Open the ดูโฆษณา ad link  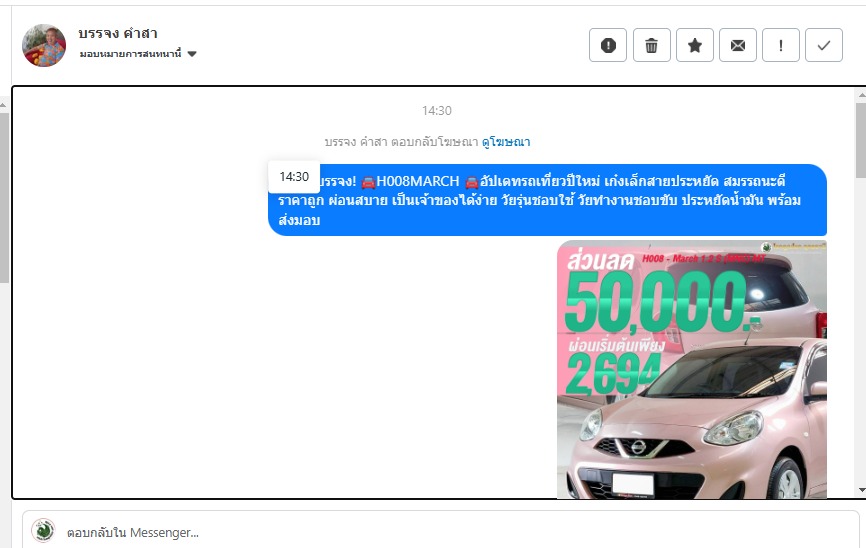506,142
